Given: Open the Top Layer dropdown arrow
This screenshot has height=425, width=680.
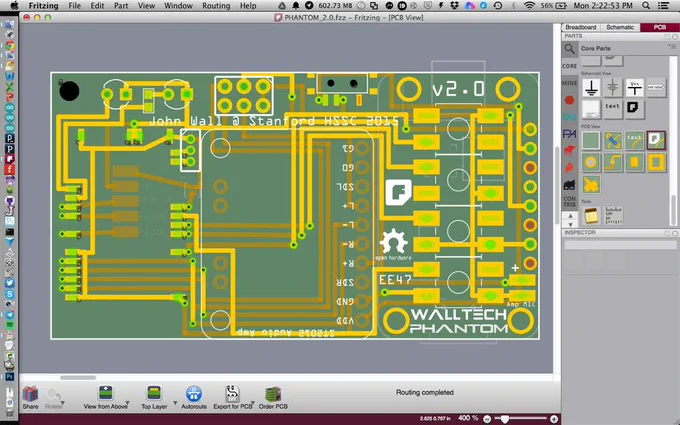Looking at the screenshot, I should point(175,404).
